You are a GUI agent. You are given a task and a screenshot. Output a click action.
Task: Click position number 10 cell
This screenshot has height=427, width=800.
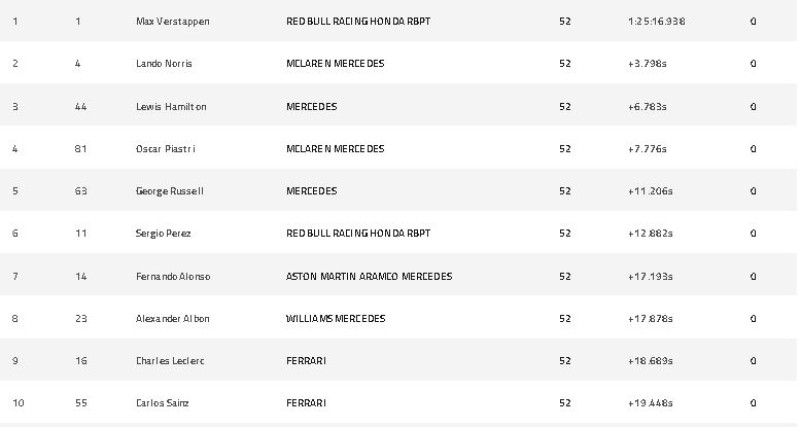coord(18,403)
